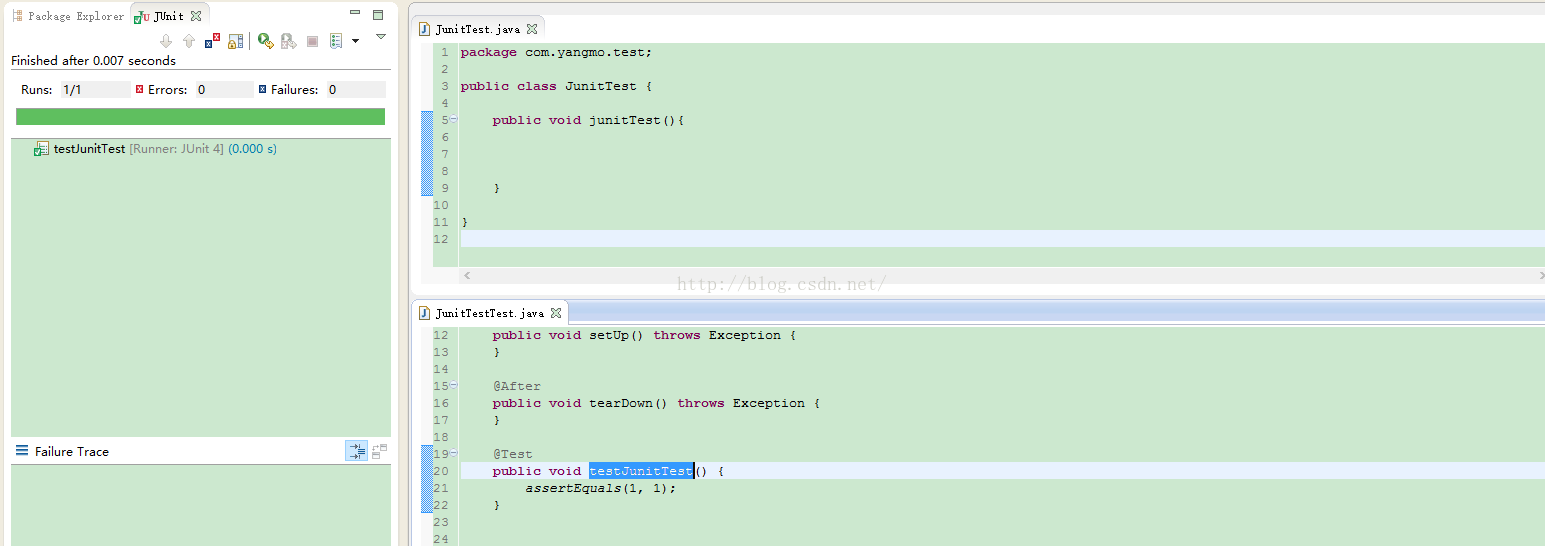Screen dimensions: 1545x546
Task: Toggle Filter Stack Trace button
Action: click(x=357, y=451)
